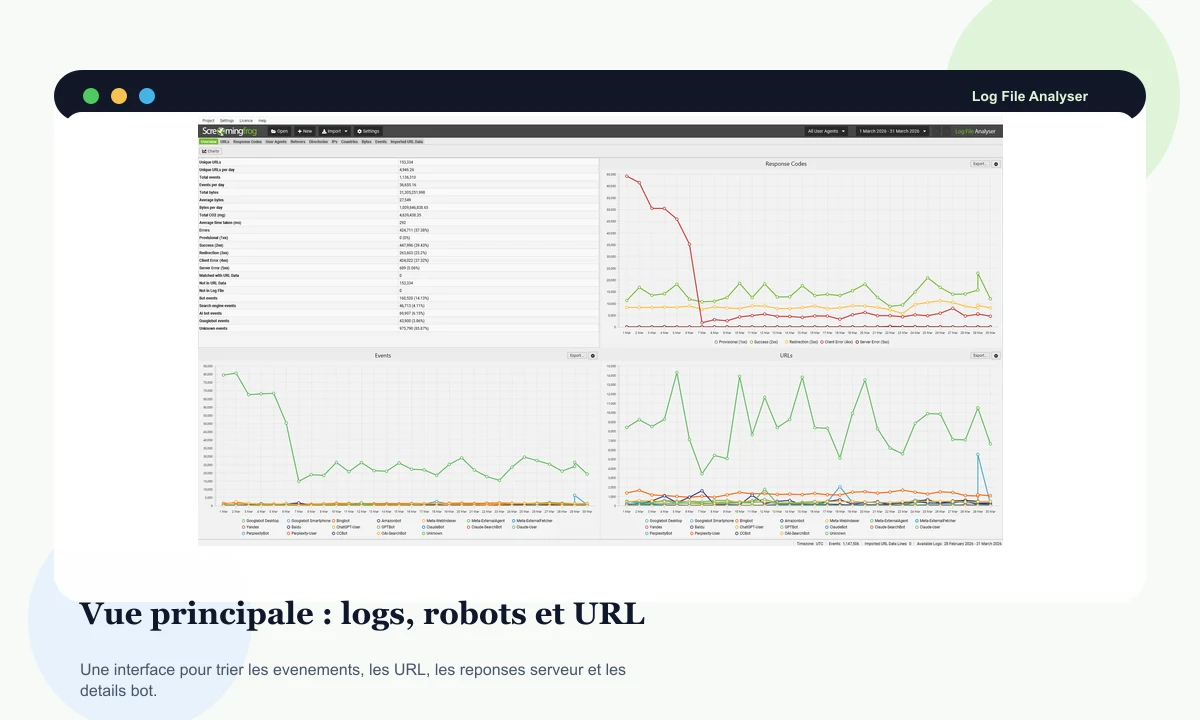Screen dimensions: 1200x720
Task: Open the Settings menu in menu bar
Action: [x=227, y=120]
